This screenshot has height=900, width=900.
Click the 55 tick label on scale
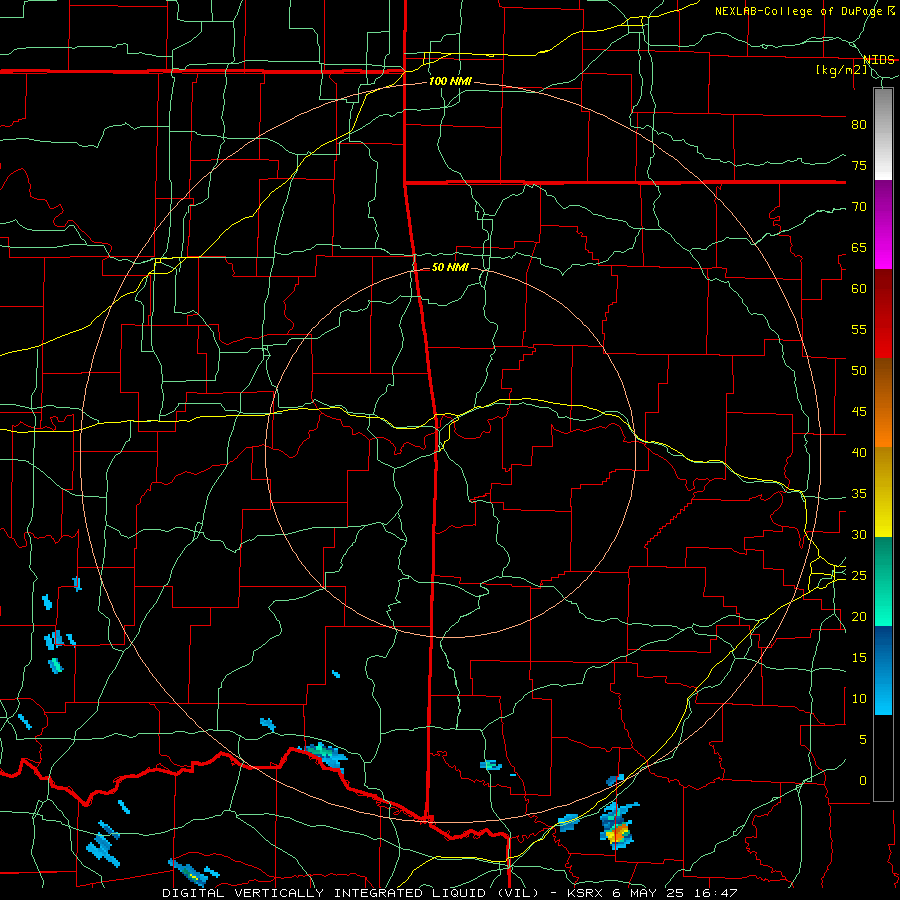coord(859,329)
